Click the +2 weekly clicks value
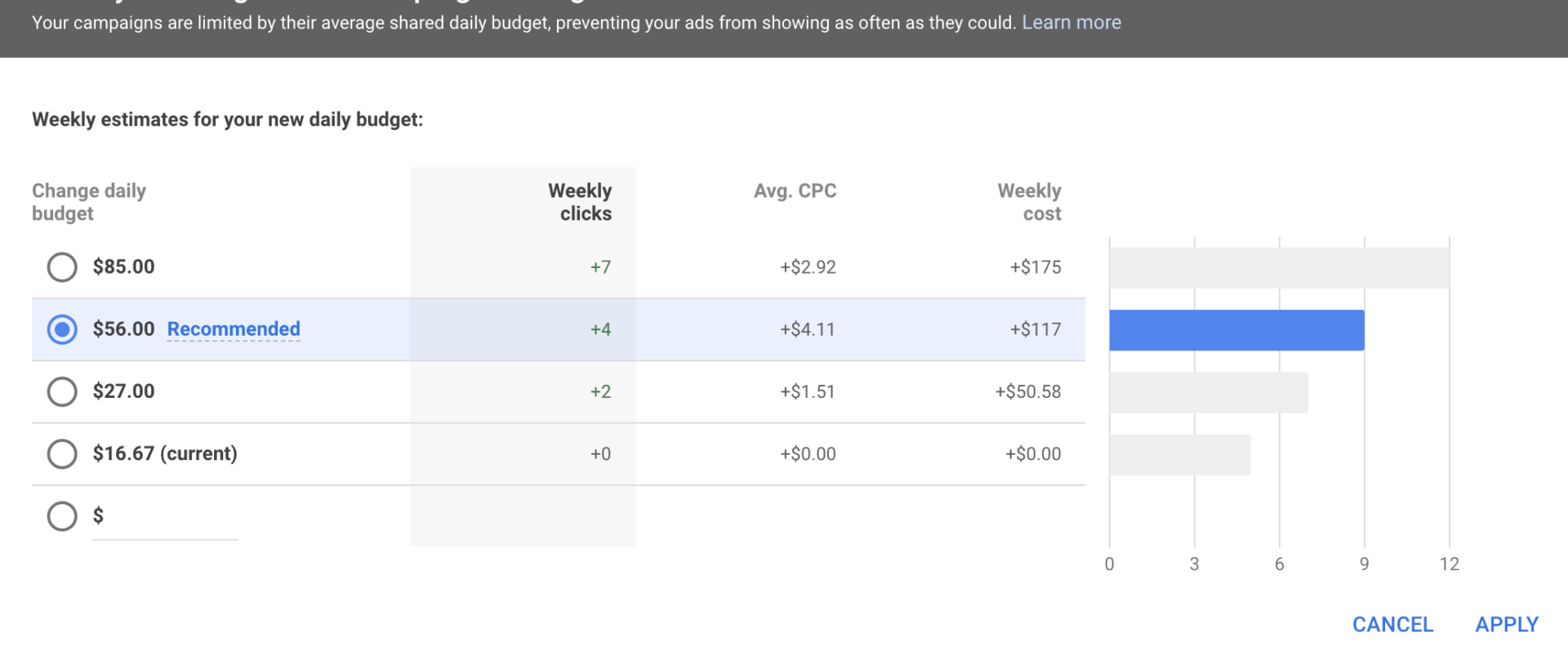1568x656 pixels. pyautogui.click(x=600, y=391)
